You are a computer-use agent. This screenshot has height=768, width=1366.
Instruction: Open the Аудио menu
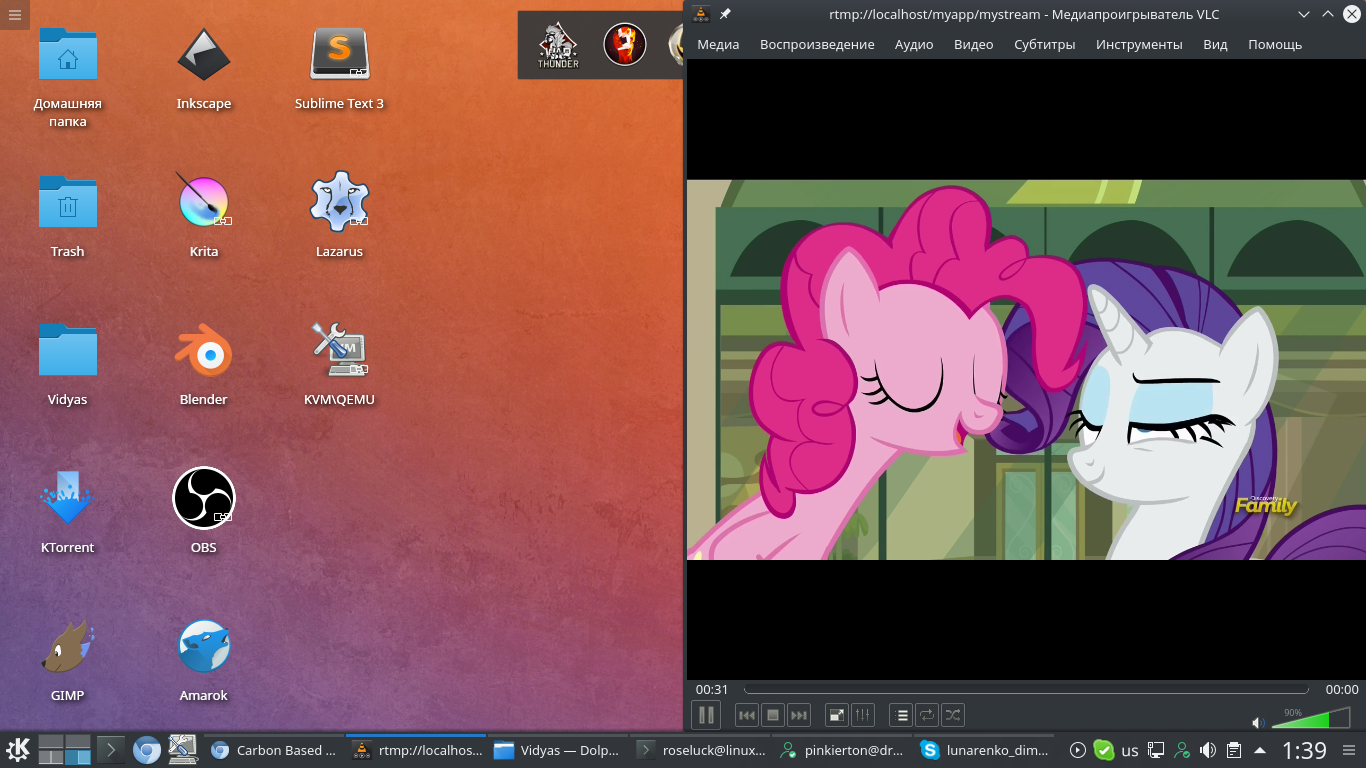tap(914, 44)
